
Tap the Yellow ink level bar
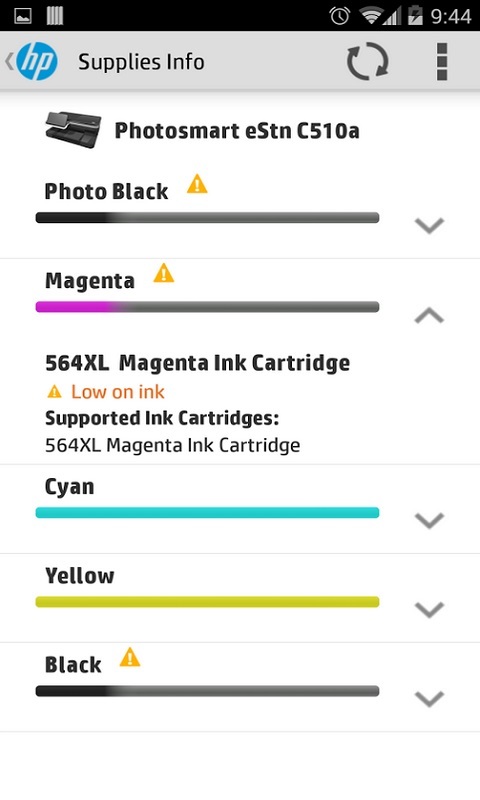click(207, 602)
